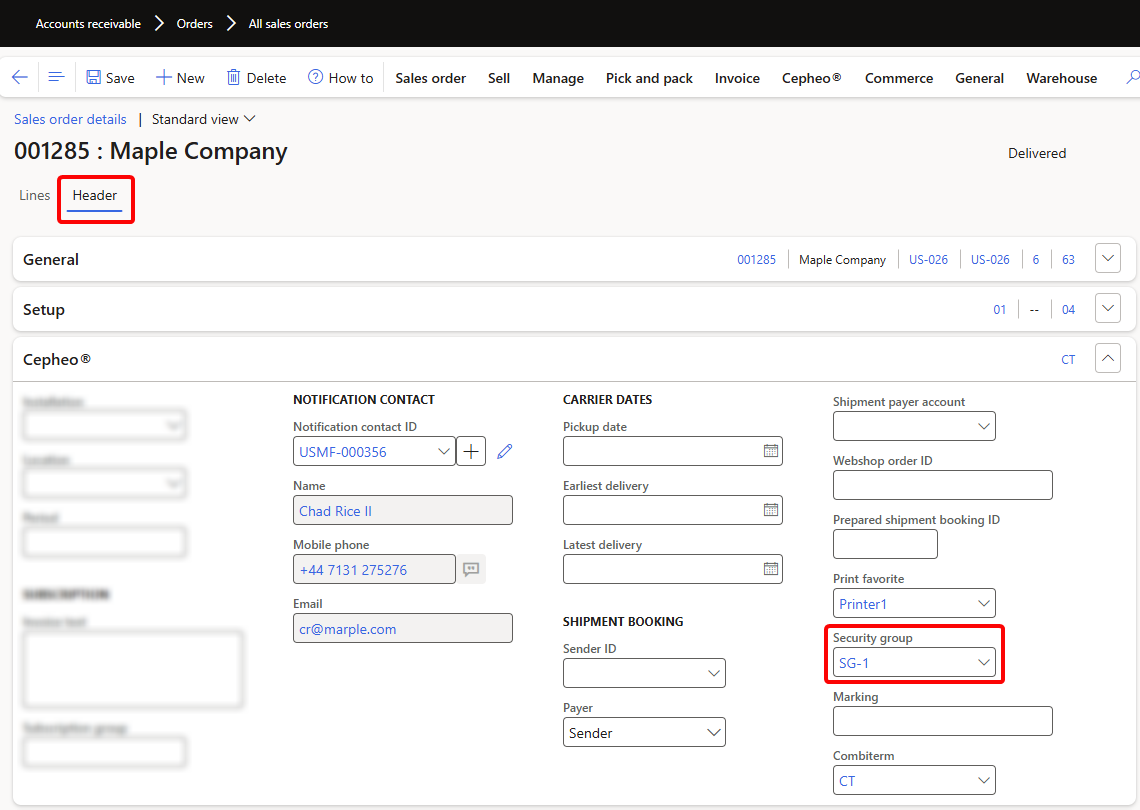Open the Payer dropdown showing Sender

(x=714, y=733)
